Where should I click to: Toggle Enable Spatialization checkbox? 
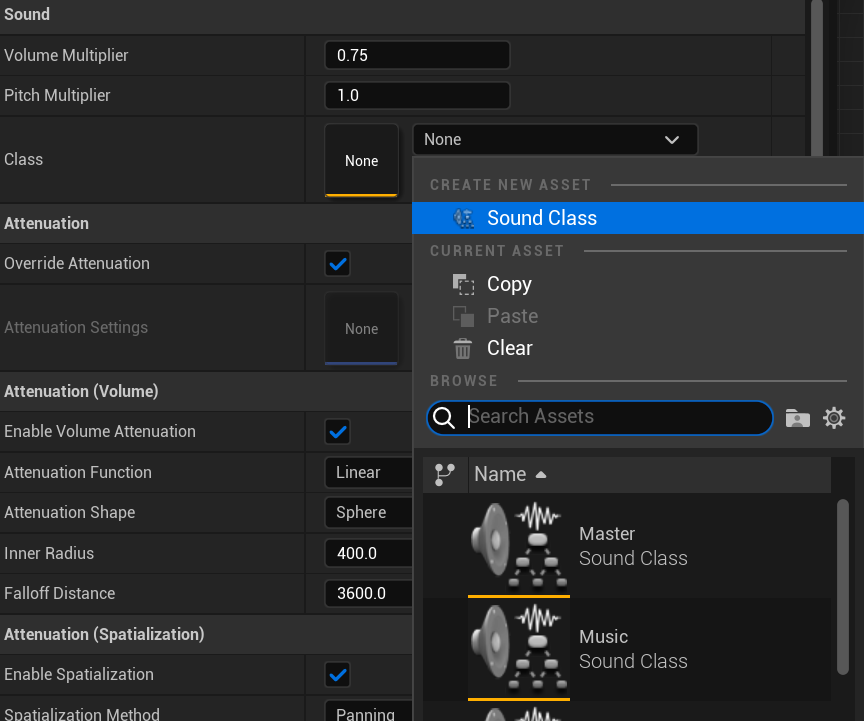(338, 675)
